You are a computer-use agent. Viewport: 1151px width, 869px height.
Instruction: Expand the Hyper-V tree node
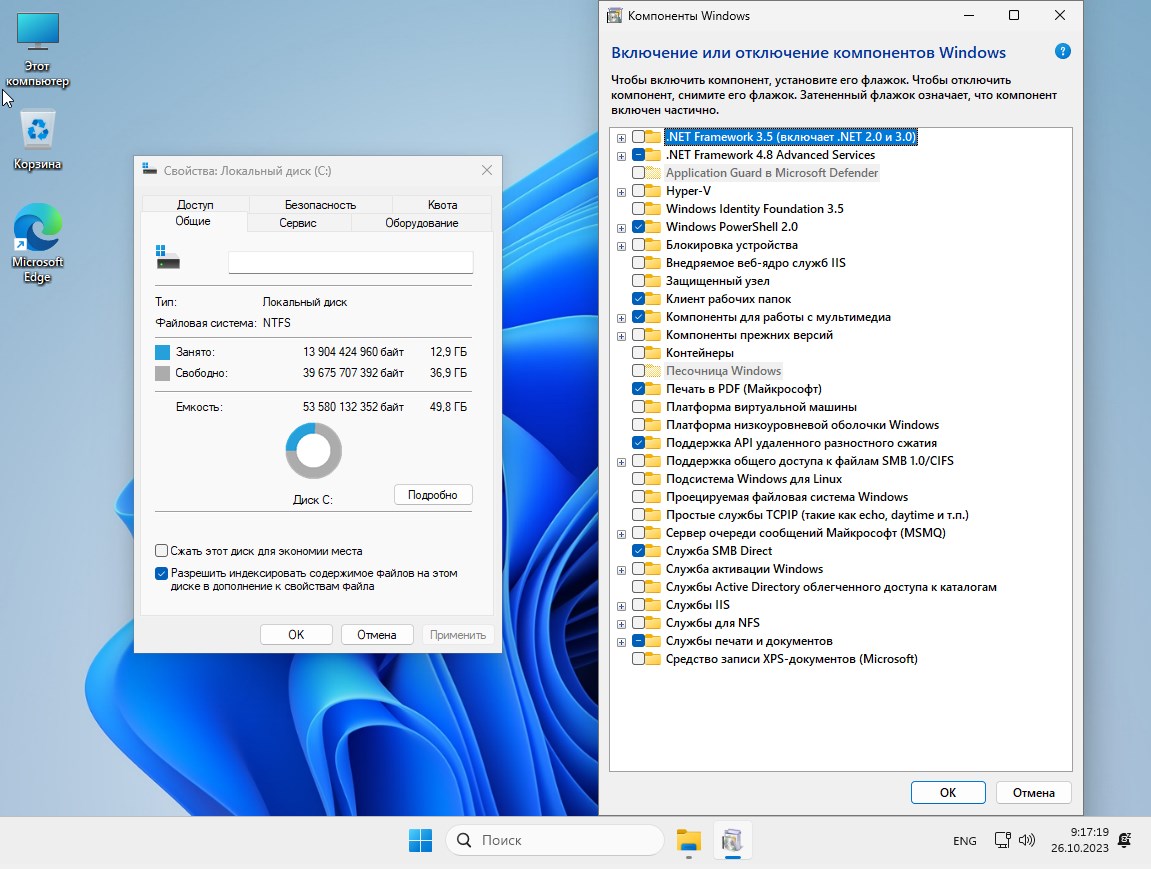(x=621, y=190)
